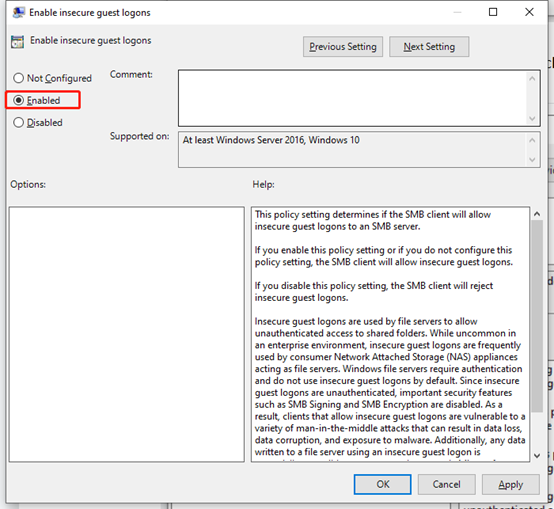This screenshot has width=554, height=509.
Task: Click the title bar policy window icon
Action: [18, 12]
